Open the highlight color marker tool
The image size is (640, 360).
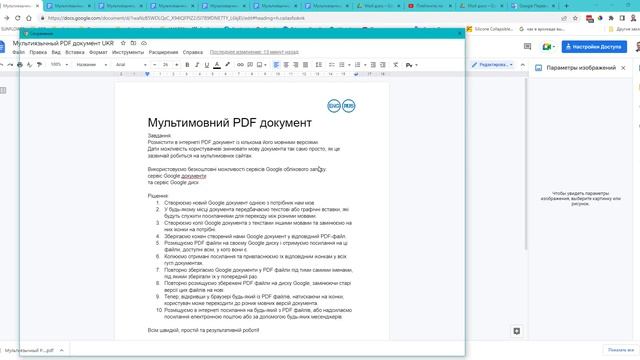coord(227,64)
